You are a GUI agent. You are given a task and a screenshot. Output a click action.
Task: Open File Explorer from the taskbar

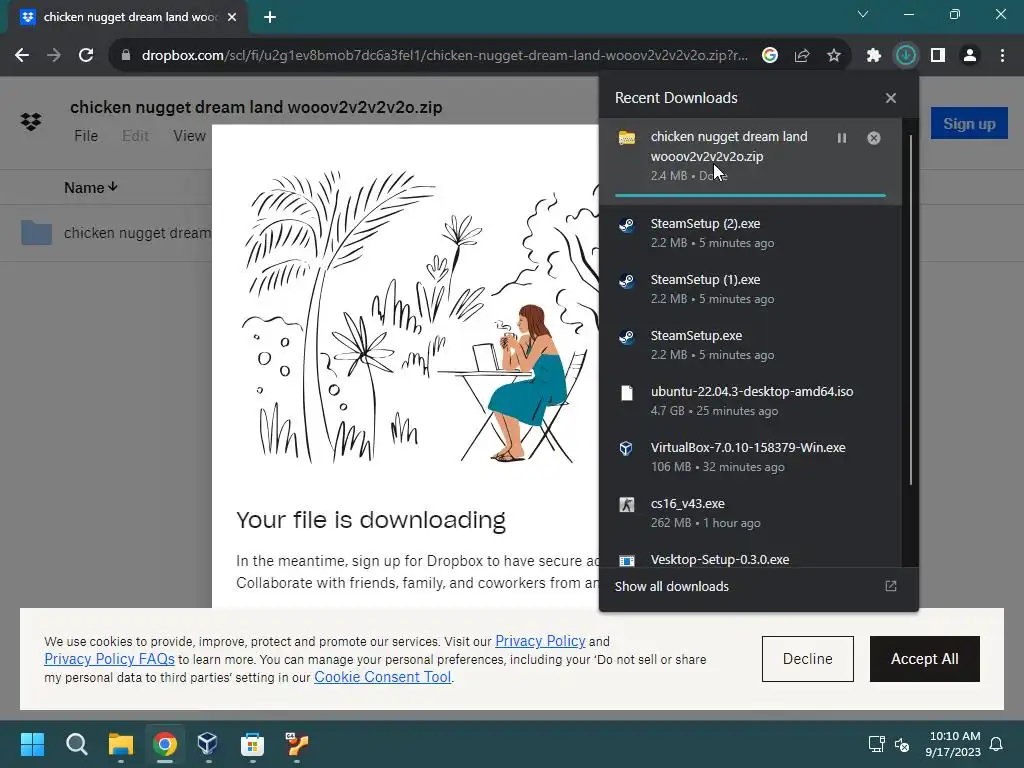tap(121, 744)
